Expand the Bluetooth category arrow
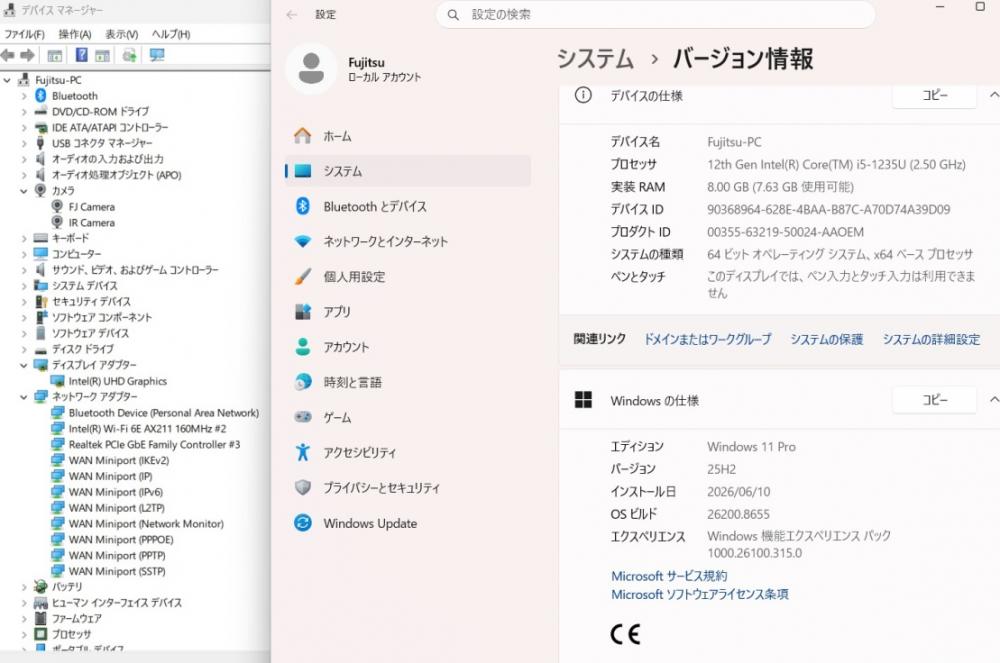This screenshot has height=663, width=1000. tap(24, 96)
